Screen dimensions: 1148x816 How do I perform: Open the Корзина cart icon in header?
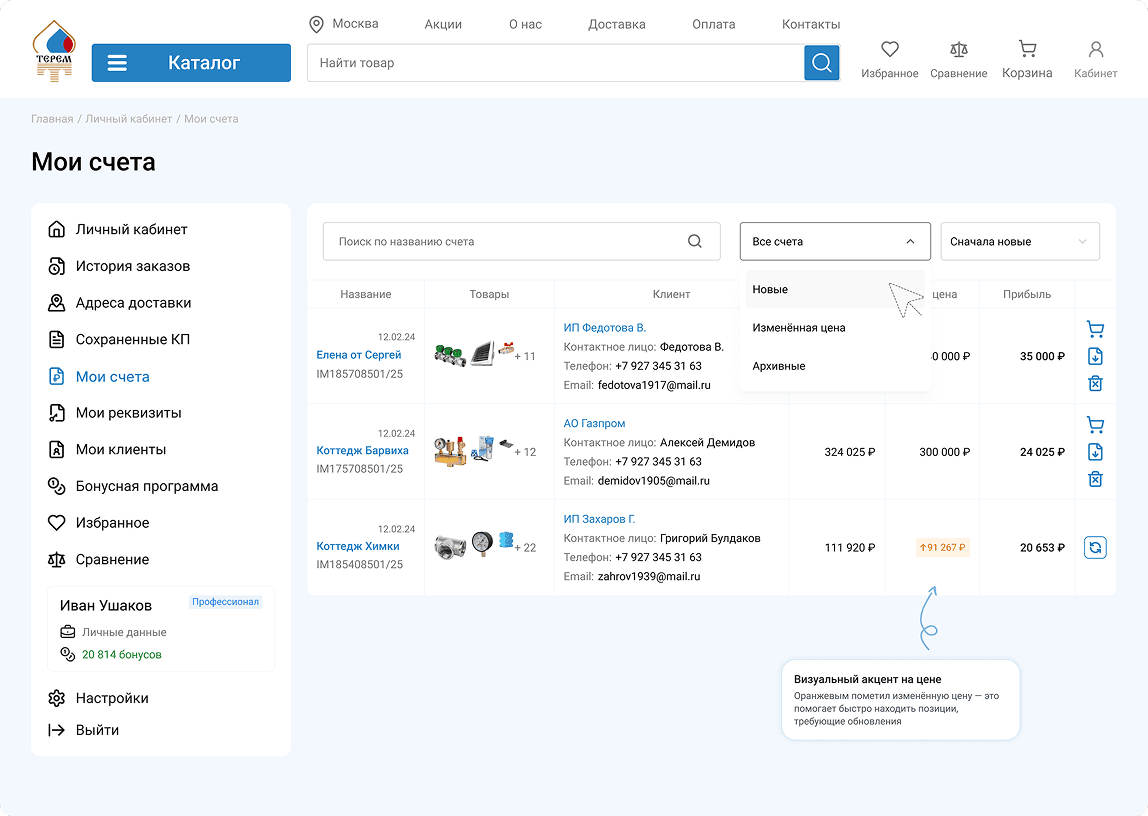[1027, 49]
